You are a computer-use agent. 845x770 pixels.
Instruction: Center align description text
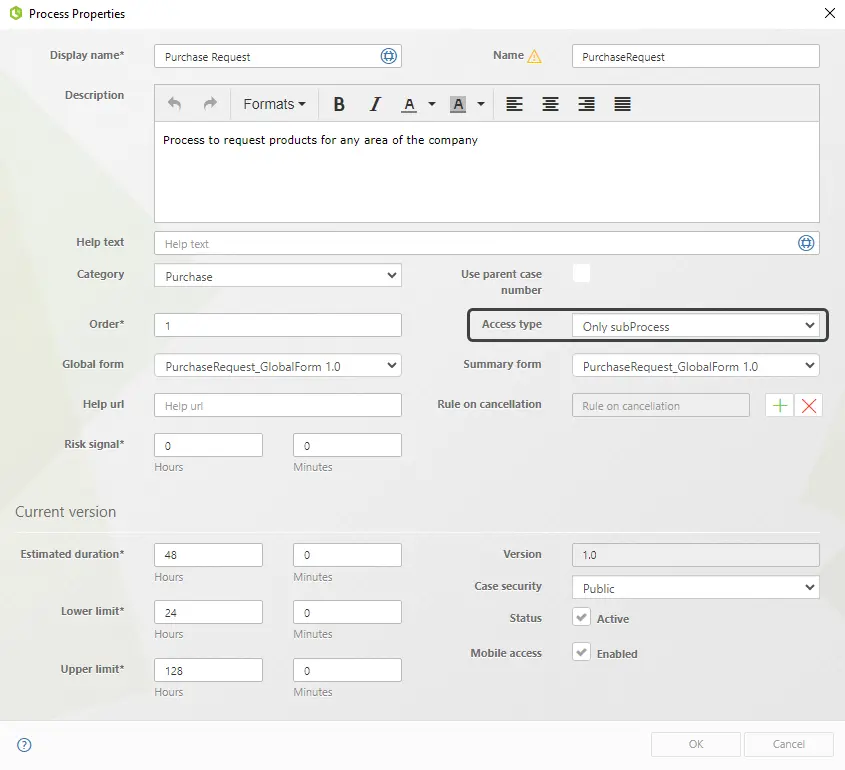(x=550, y=104)
